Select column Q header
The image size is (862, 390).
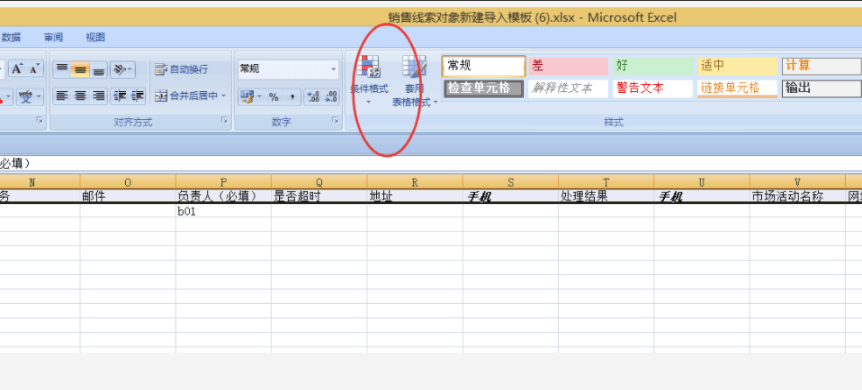tap(319, 183)
